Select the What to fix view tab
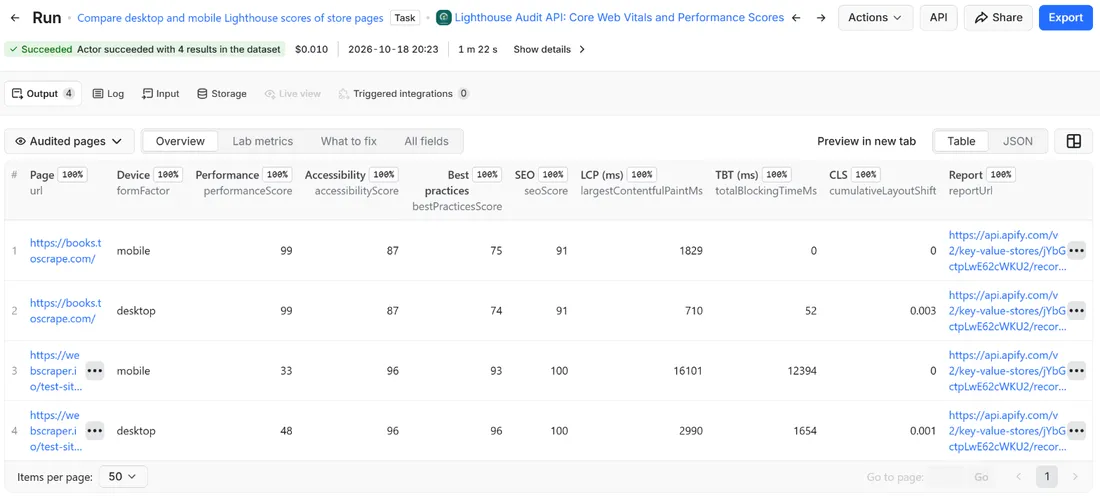Screen dimensions: 1100x497 click(x=349, y=141)
